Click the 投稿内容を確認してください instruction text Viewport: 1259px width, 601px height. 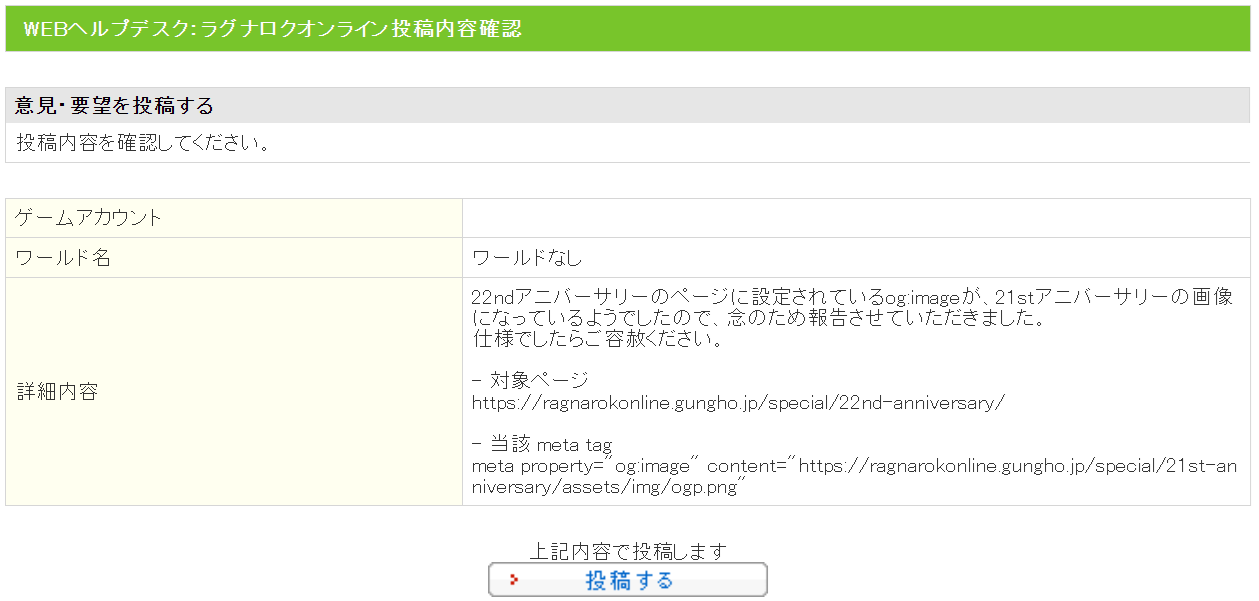(x=144, y=142)
